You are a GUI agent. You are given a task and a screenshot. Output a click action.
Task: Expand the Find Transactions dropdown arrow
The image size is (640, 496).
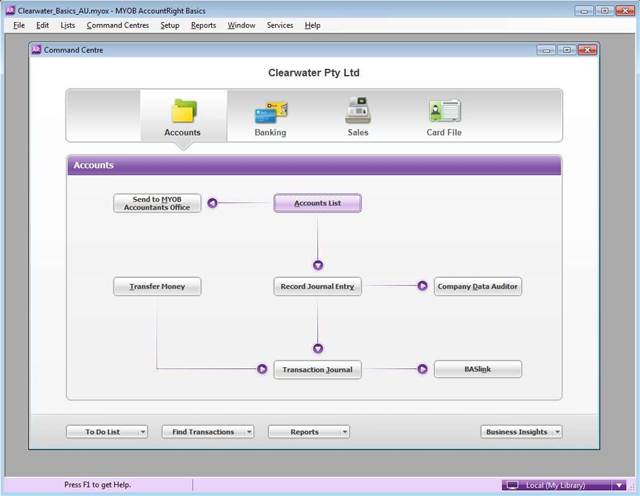(x=249, y=432)
